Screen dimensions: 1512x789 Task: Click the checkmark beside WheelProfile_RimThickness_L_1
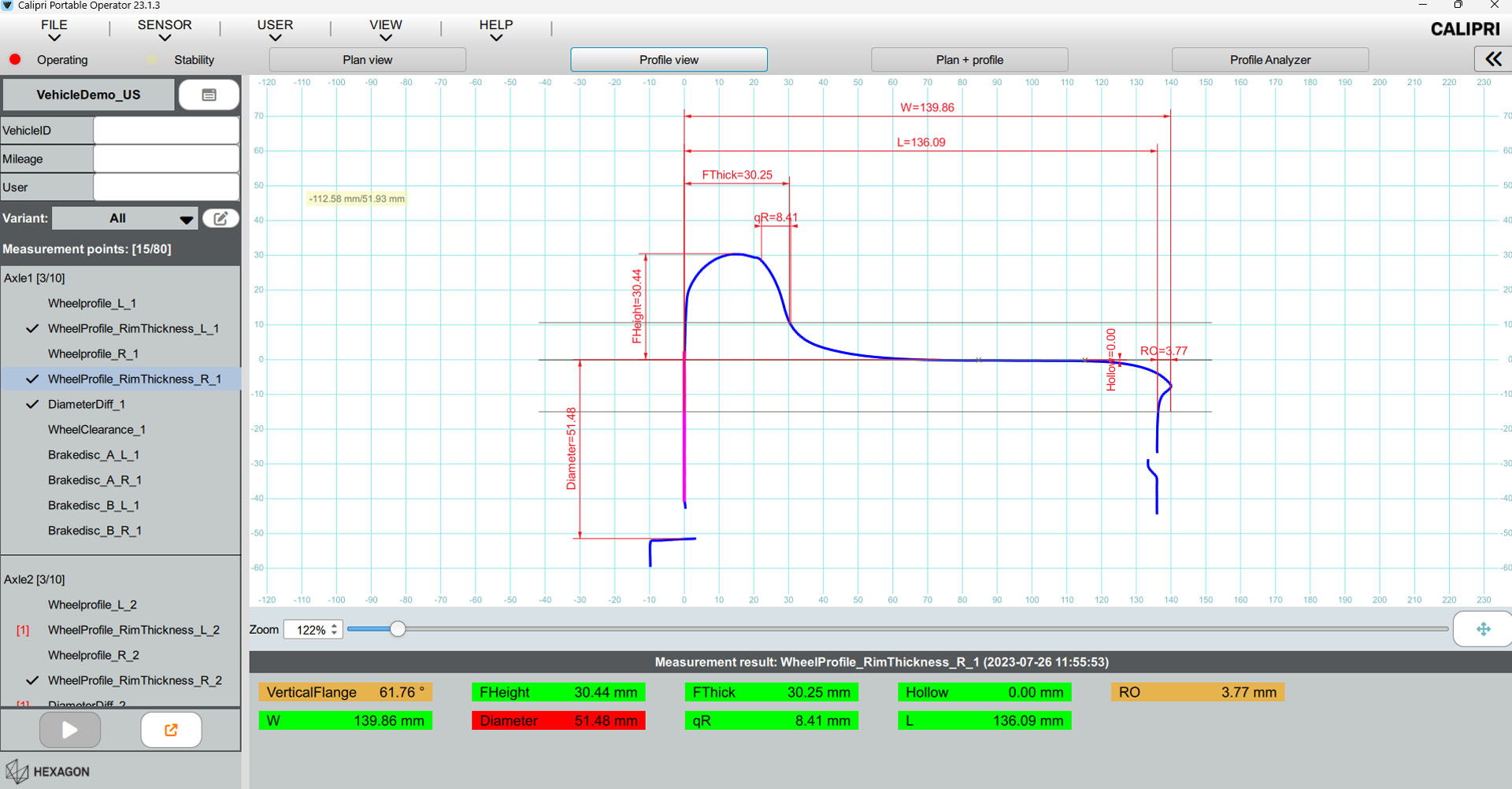point(32,328)
